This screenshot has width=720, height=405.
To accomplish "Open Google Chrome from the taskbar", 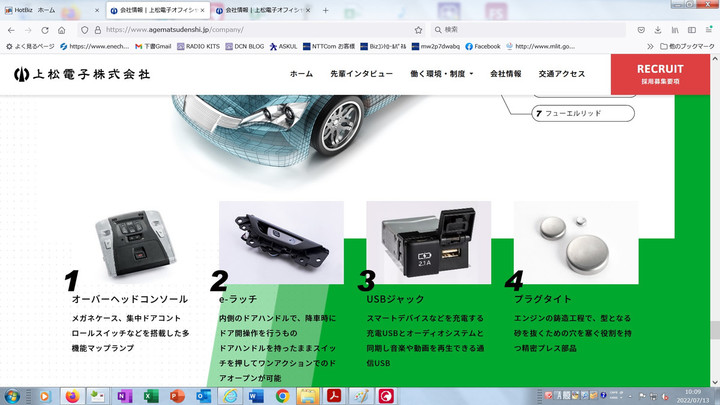I will [282, 396].
